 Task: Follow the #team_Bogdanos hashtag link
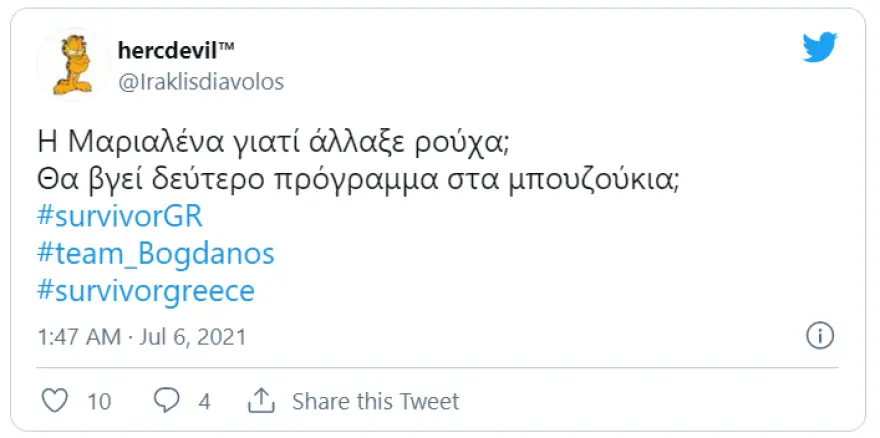pyautogui.click(x=155, y=254)
